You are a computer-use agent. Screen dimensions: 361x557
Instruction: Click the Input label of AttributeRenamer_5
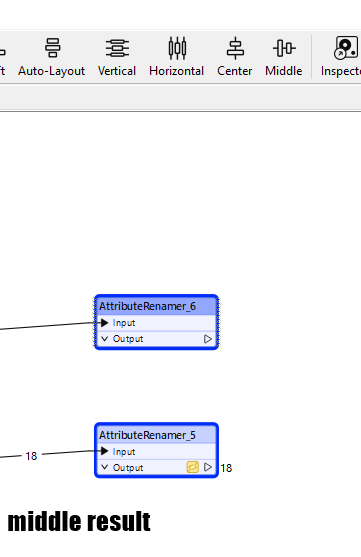pyautogui.click(x=124, y=451)
